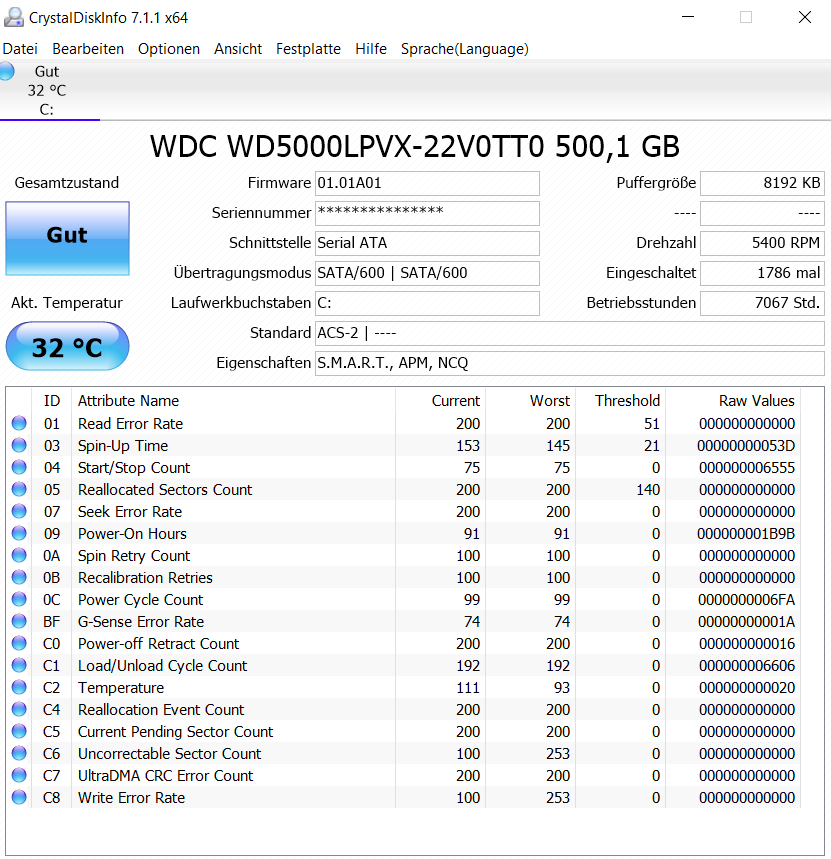Click the Seriennummer field with asterisks
Image resolution: width=831 pixels, height=859 pixels.
point(427,213)
